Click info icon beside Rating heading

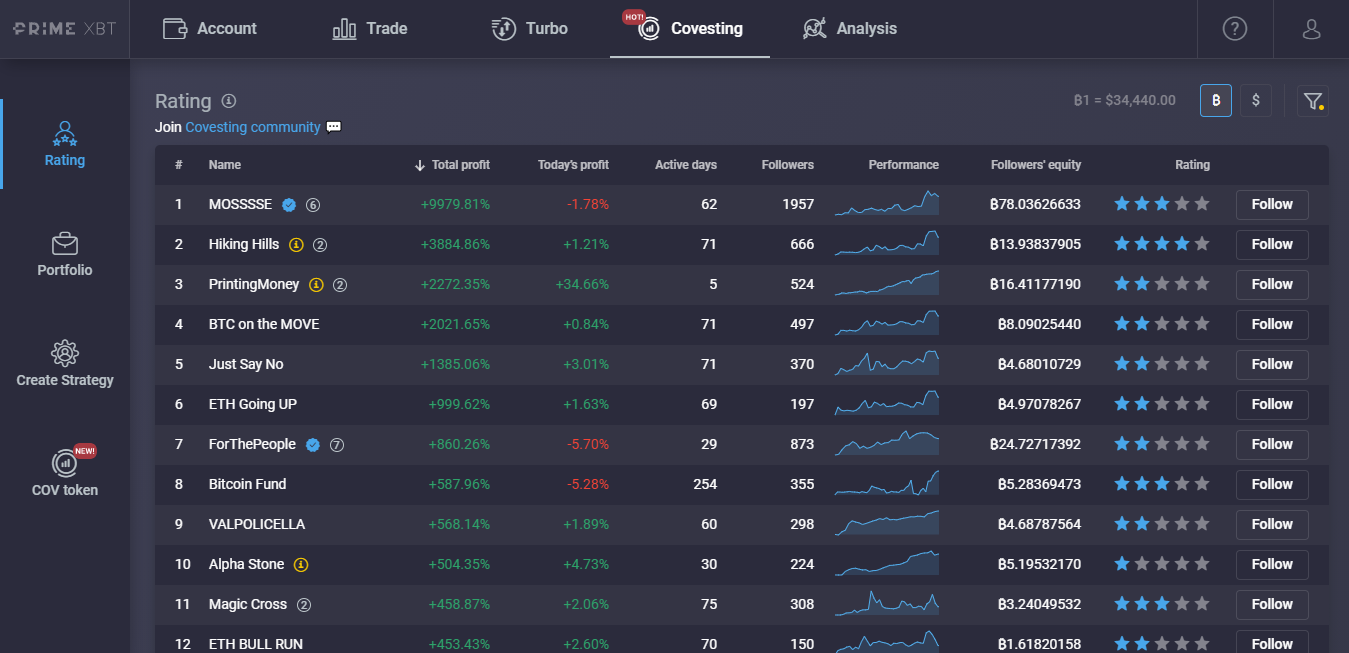(x=228, y=101)
